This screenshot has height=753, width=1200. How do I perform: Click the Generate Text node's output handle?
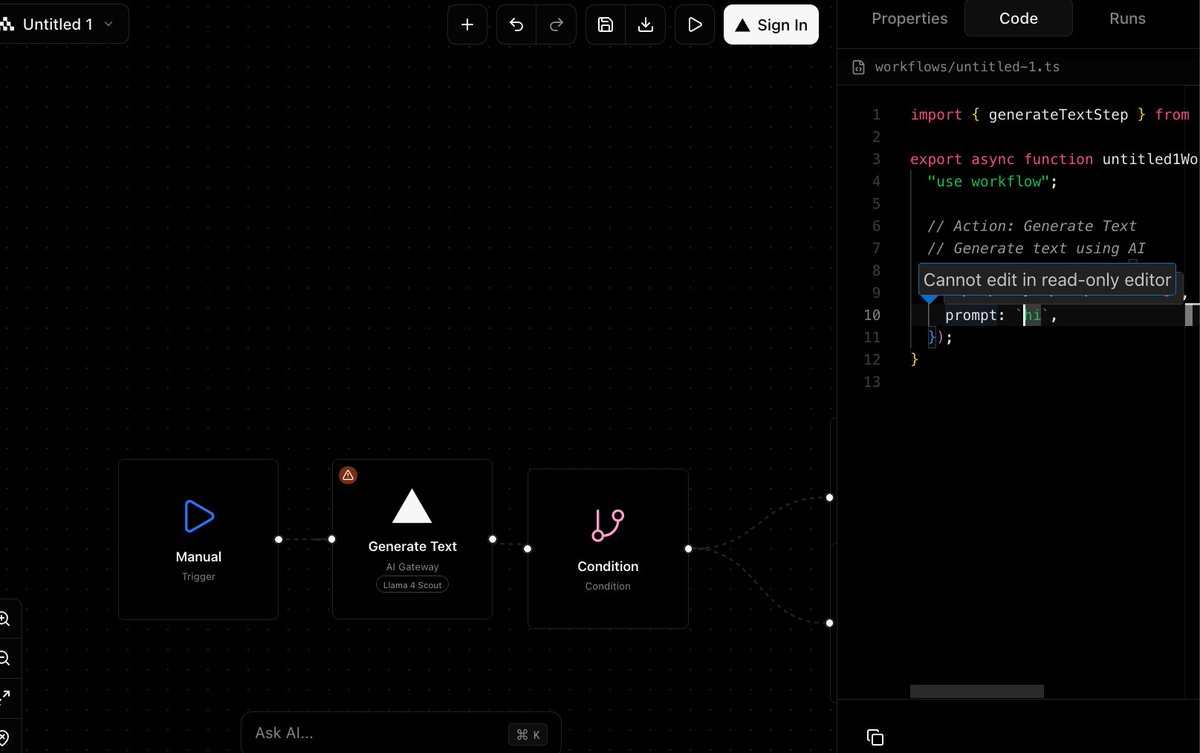(x=492, y=539)
